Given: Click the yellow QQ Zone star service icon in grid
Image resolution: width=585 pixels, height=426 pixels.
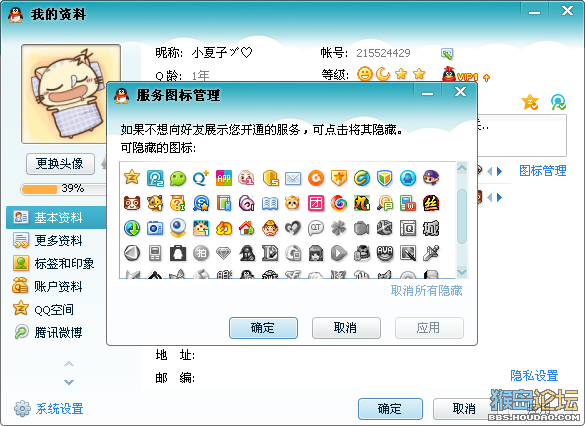Looking at the screenshot, I should (x=132, y=178).
